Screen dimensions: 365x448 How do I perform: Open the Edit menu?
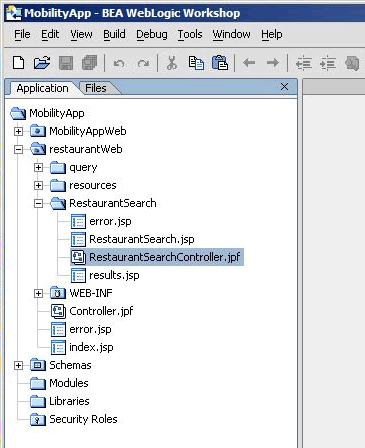(x=50, y=34)
